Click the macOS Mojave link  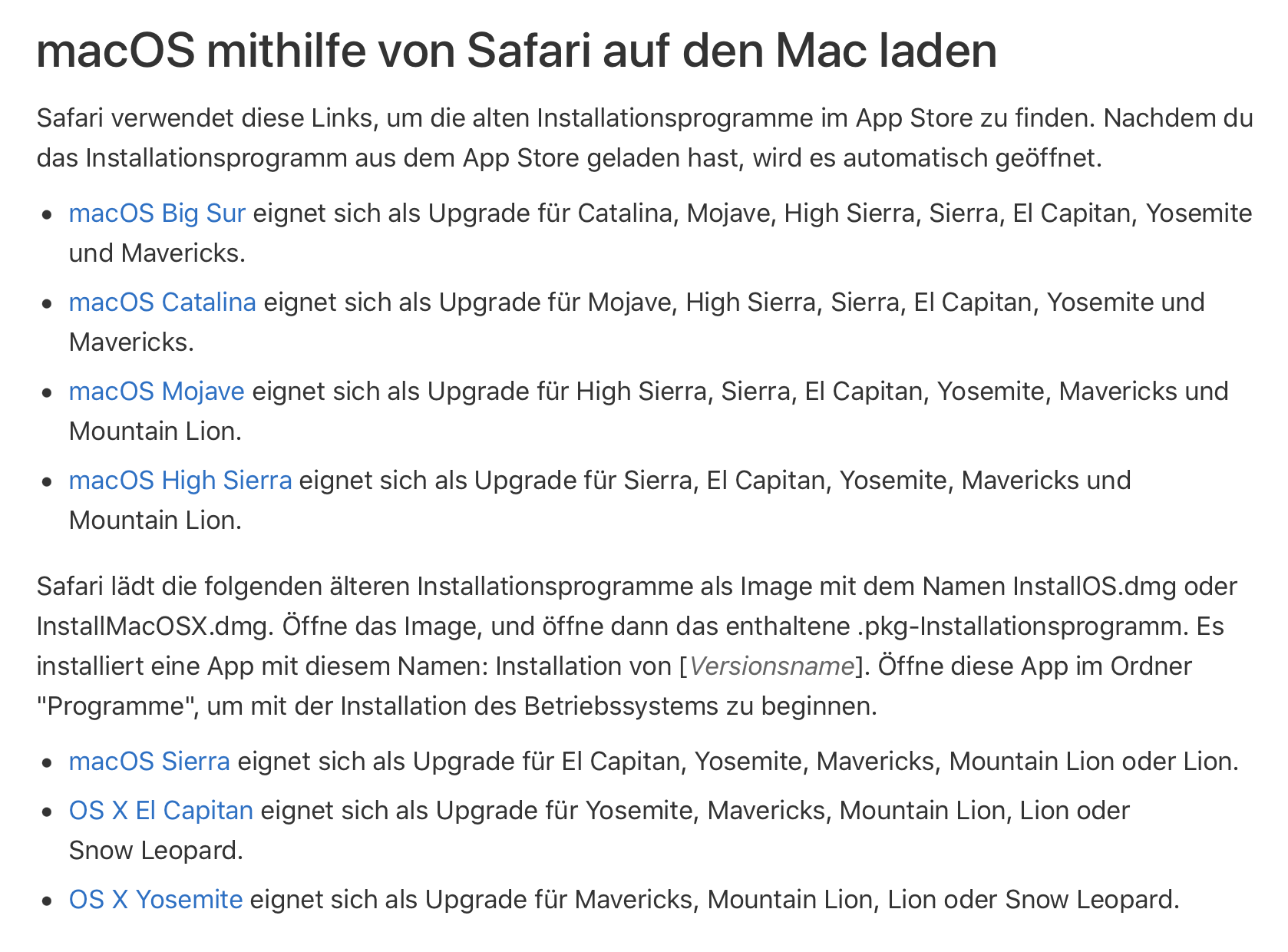point(157,392)
